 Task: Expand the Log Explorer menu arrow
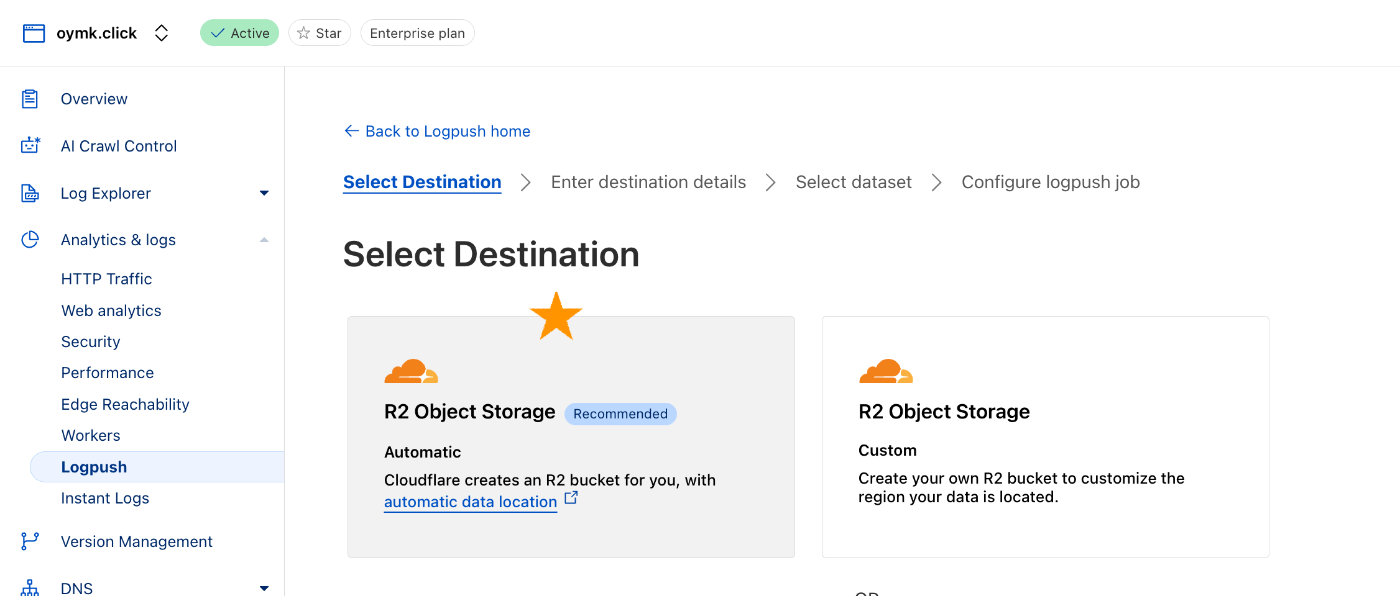point(264,193)
